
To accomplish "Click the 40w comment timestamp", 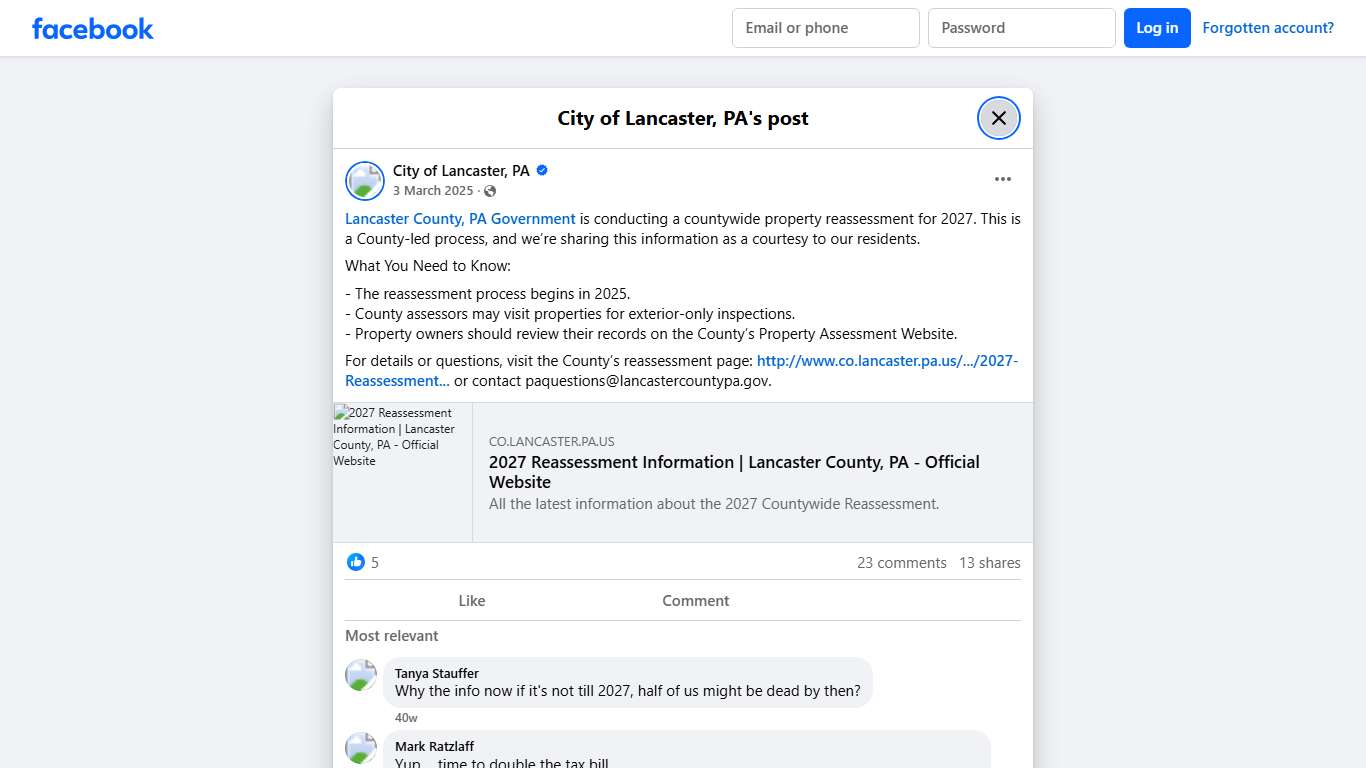I will point(406,717).
